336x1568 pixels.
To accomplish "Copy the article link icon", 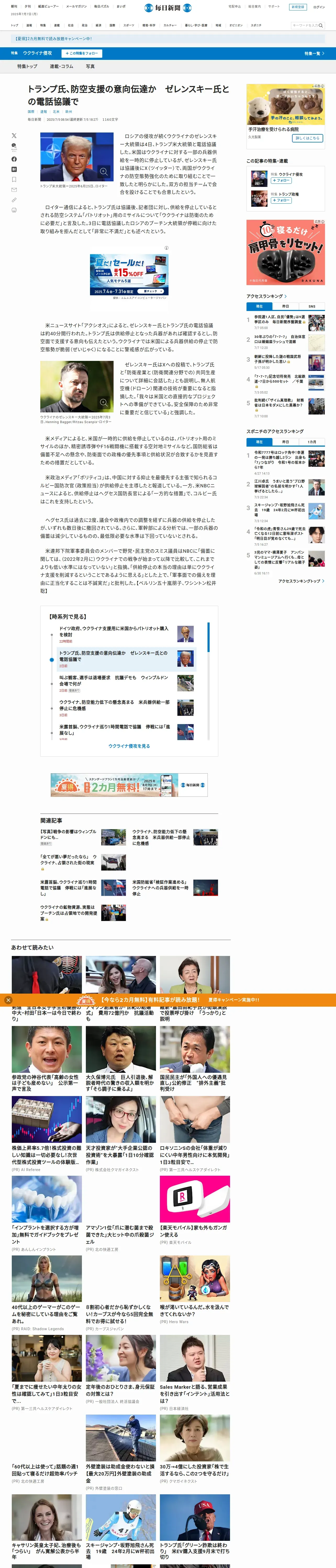I will (x=14, y=200).
